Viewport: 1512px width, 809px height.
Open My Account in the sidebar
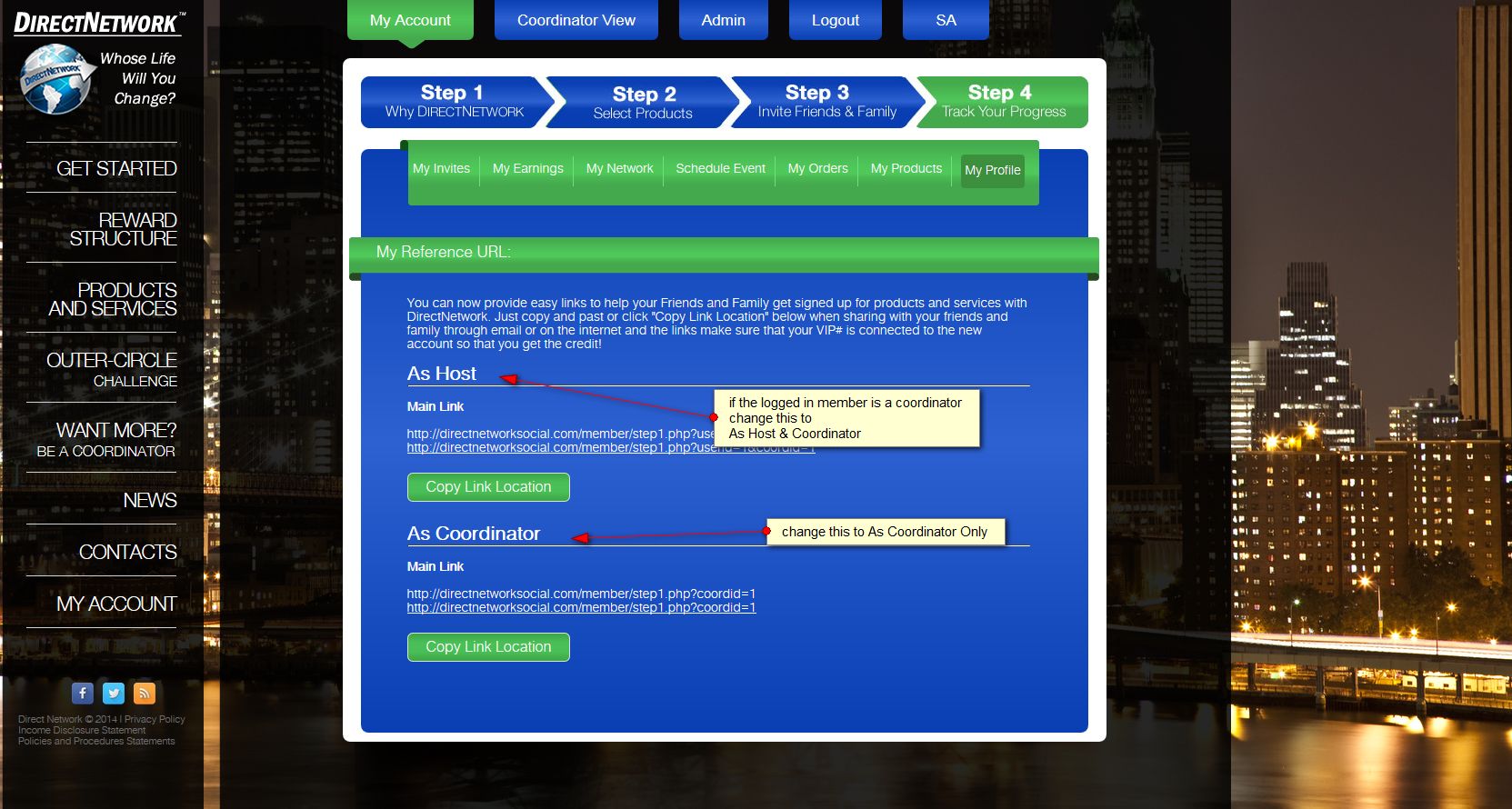tap(116, 604)
